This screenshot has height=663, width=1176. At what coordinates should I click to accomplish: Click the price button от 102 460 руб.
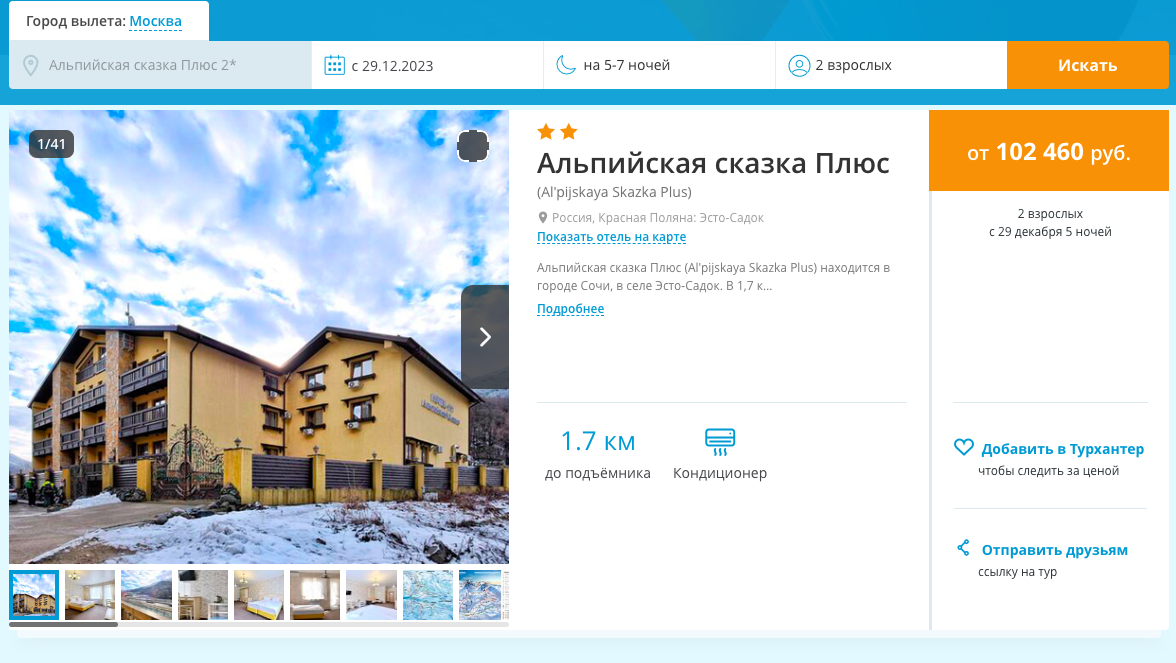pyautogui.click(x=1048, y=151)
